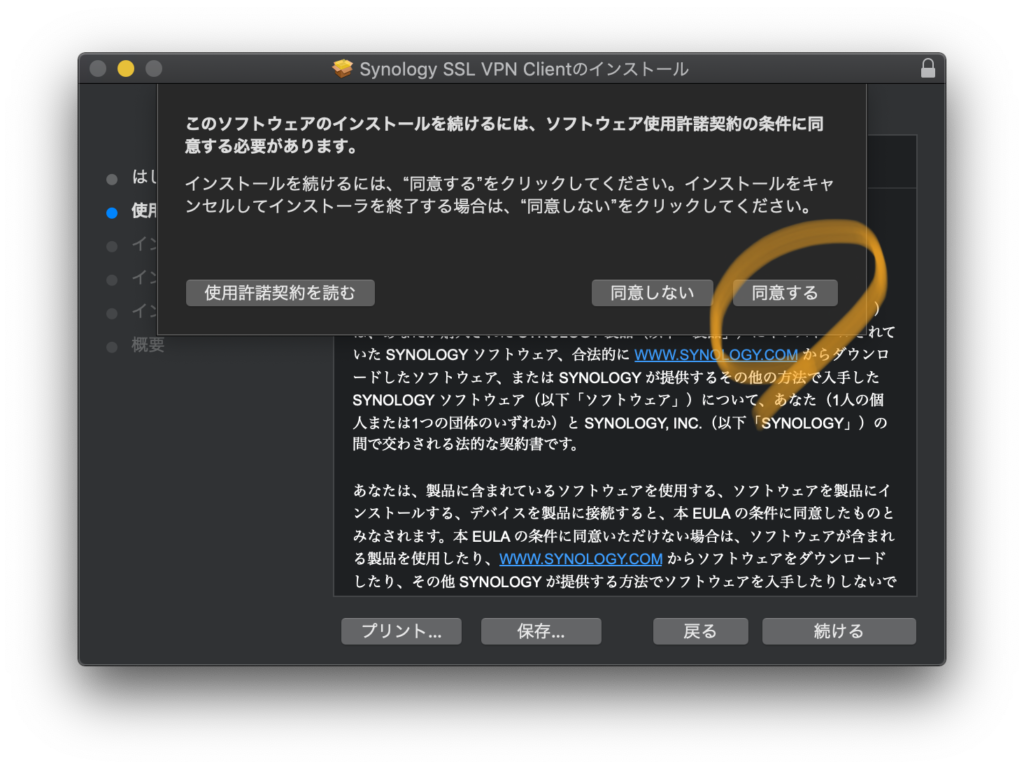Minimize window with the yellow button
Viewport: 1024px width, 769px height.
[126, 69]
